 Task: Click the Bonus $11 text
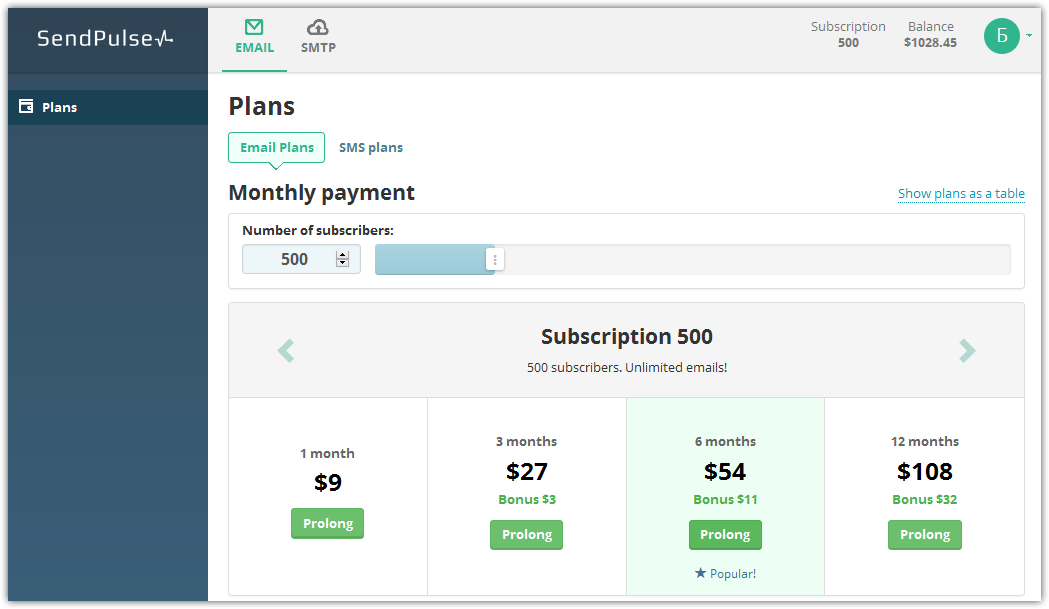[725, 499]
